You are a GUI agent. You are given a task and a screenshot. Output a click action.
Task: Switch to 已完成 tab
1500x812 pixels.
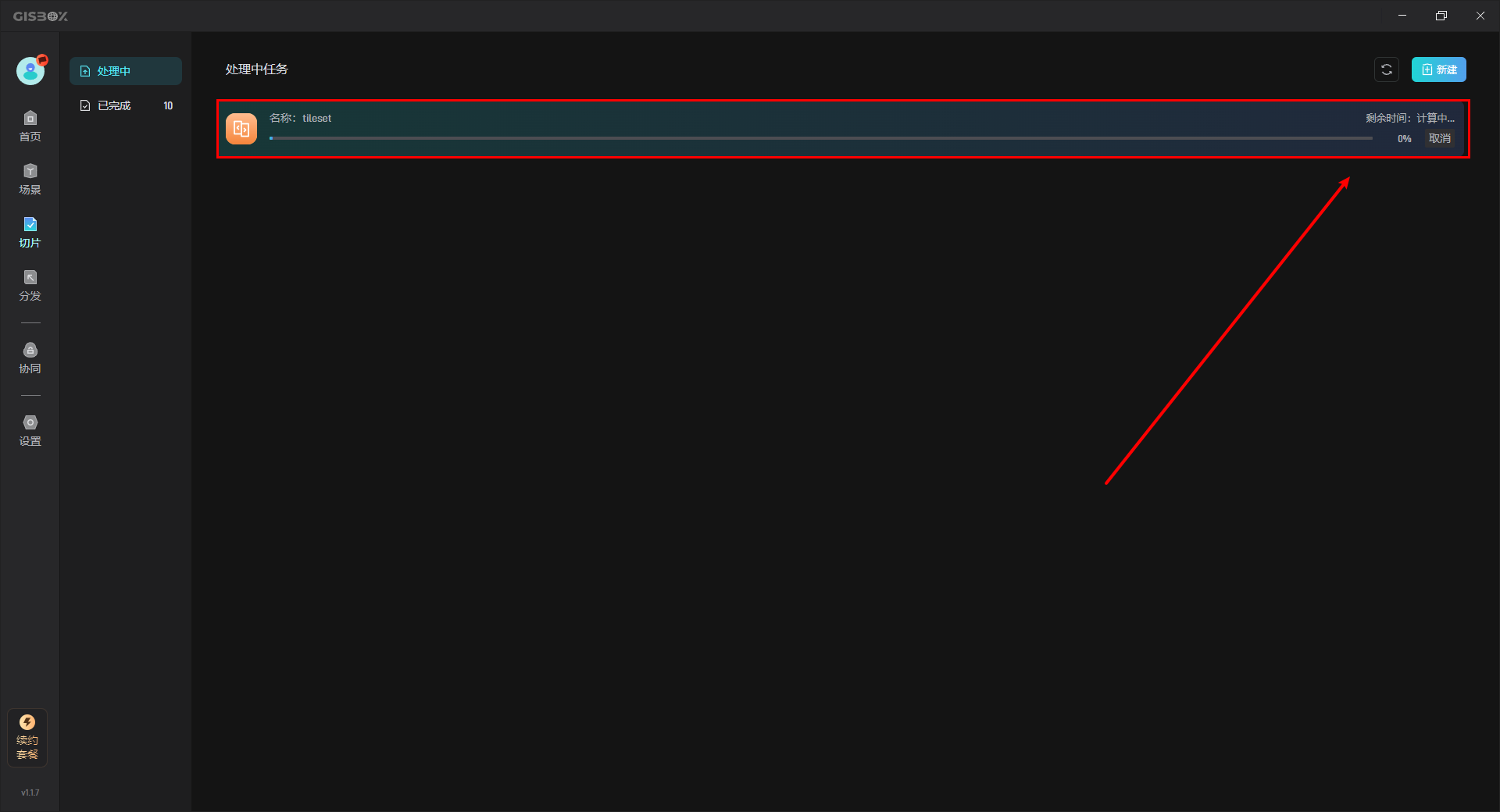pos(126,105)
